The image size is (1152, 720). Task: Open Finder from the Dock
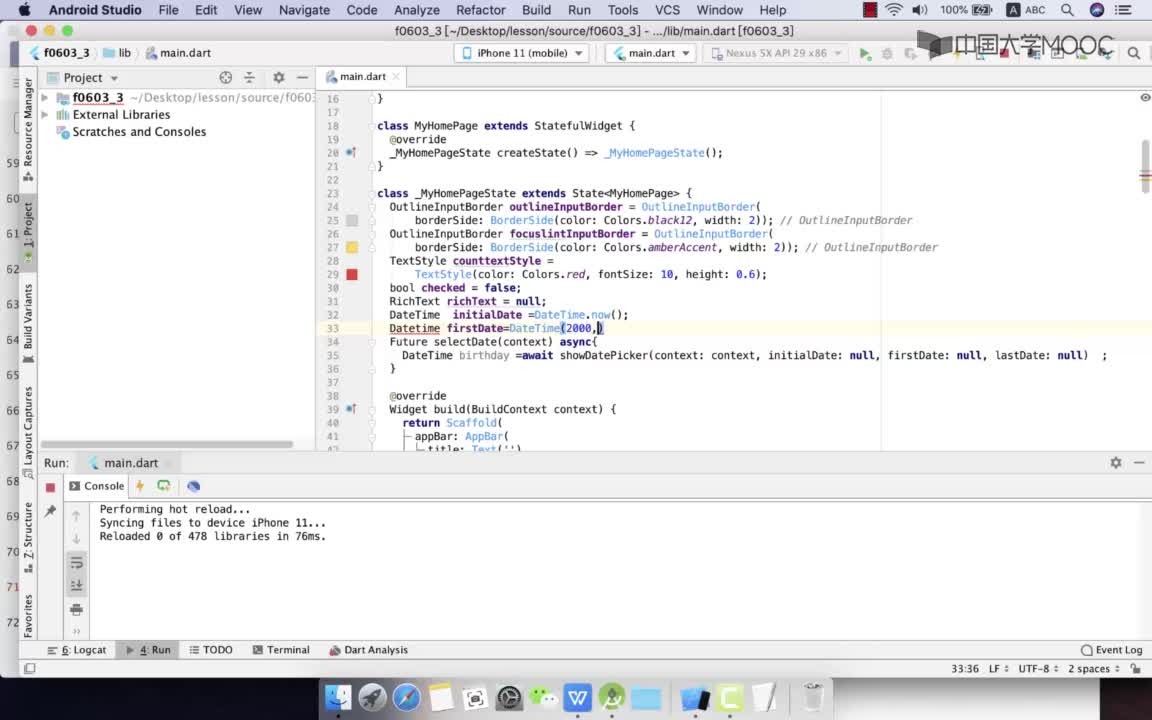point(339,697)
